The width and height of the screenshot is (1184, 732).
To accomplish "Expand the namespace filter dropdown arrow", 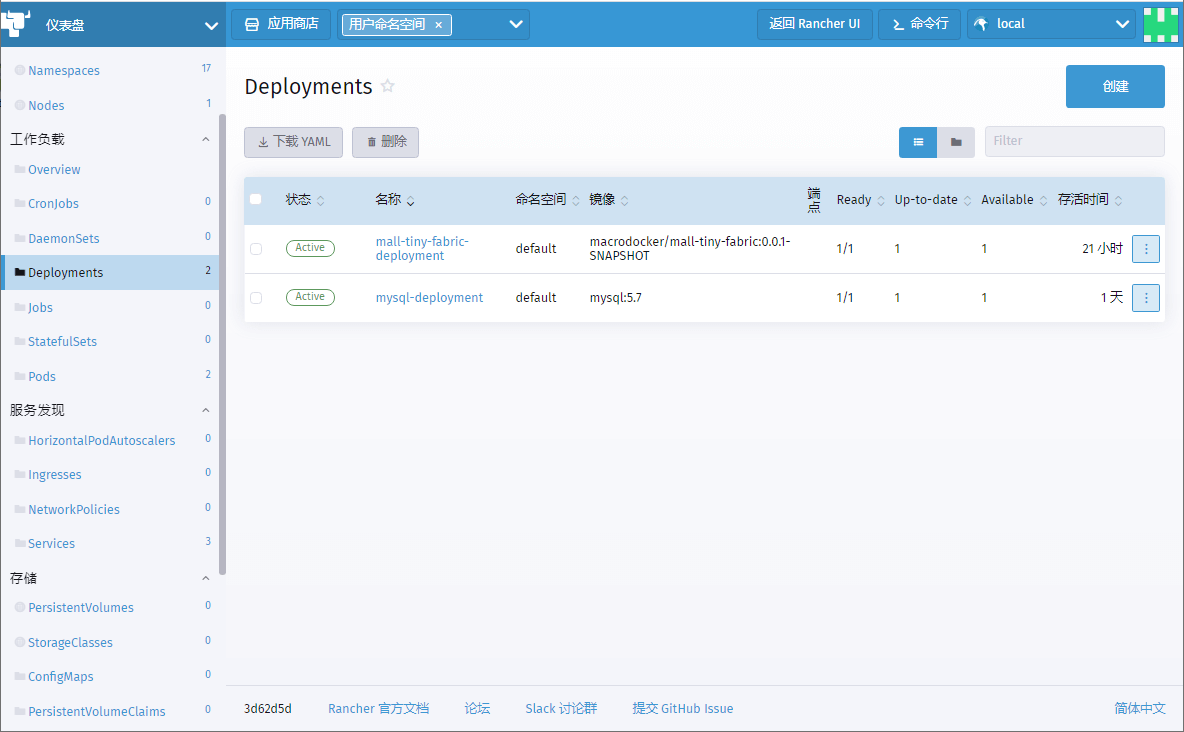I will [516, 24].
